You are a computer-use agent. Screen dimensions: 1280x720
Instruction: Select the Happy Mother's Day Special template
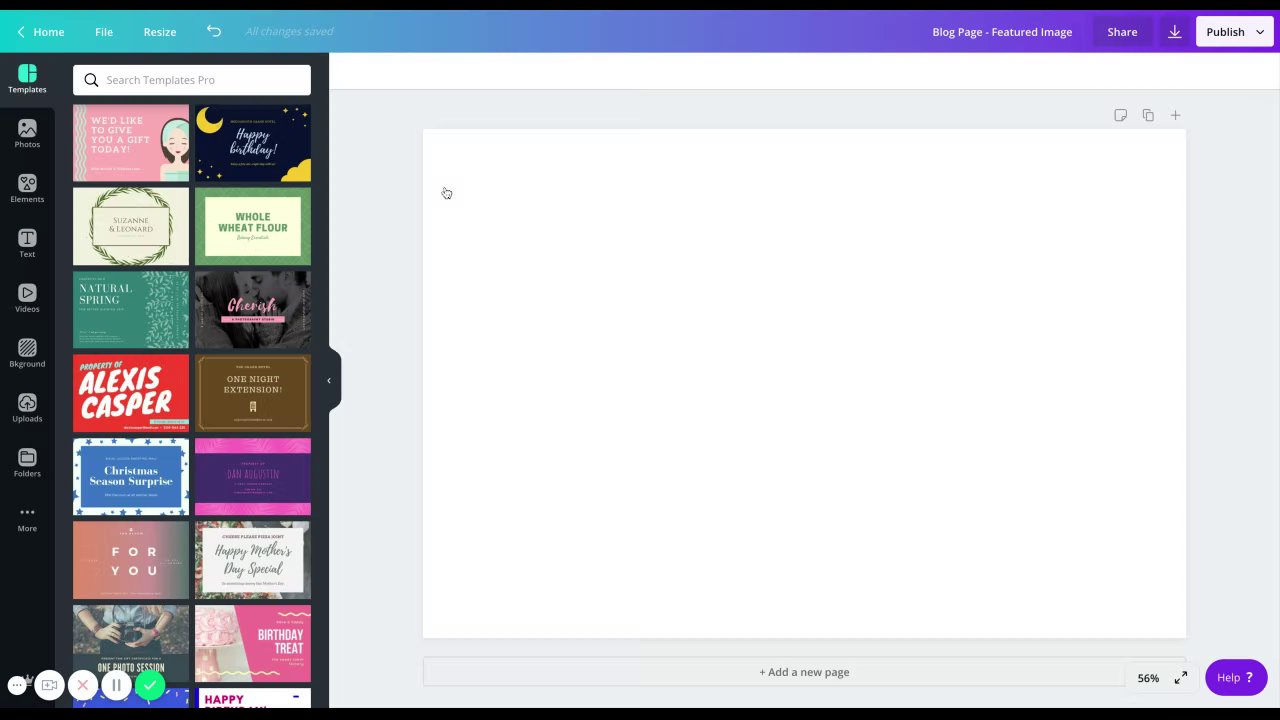(x=253, y=560)
